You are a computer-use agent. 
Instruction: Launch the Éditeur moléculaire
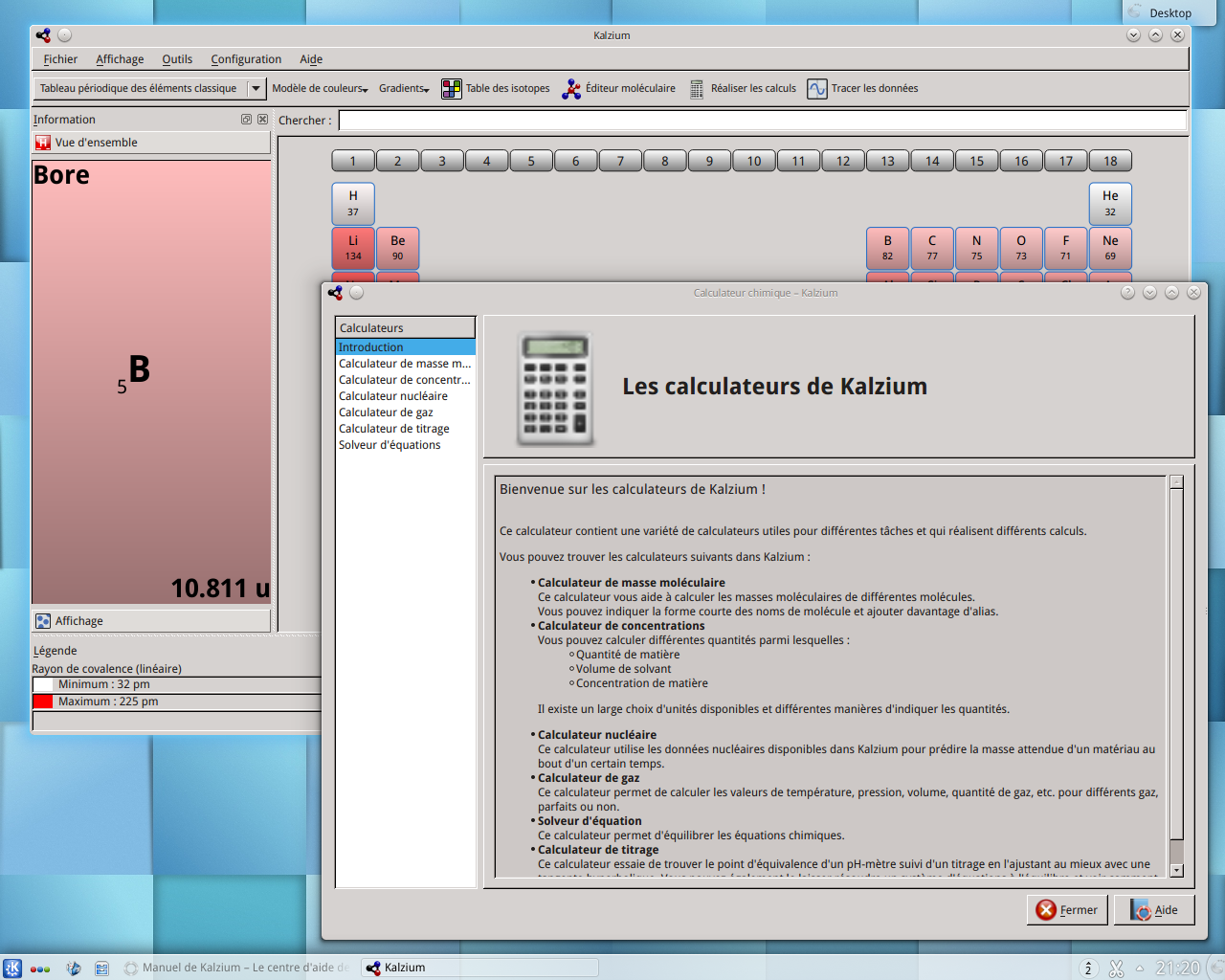point(619,88)
